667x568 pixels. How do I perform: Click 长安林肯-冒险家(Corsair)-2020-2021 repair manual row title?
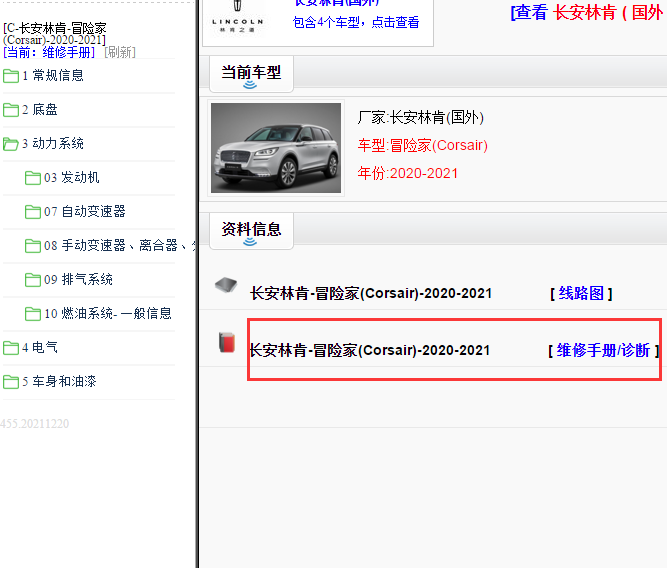tap(369, 351)
